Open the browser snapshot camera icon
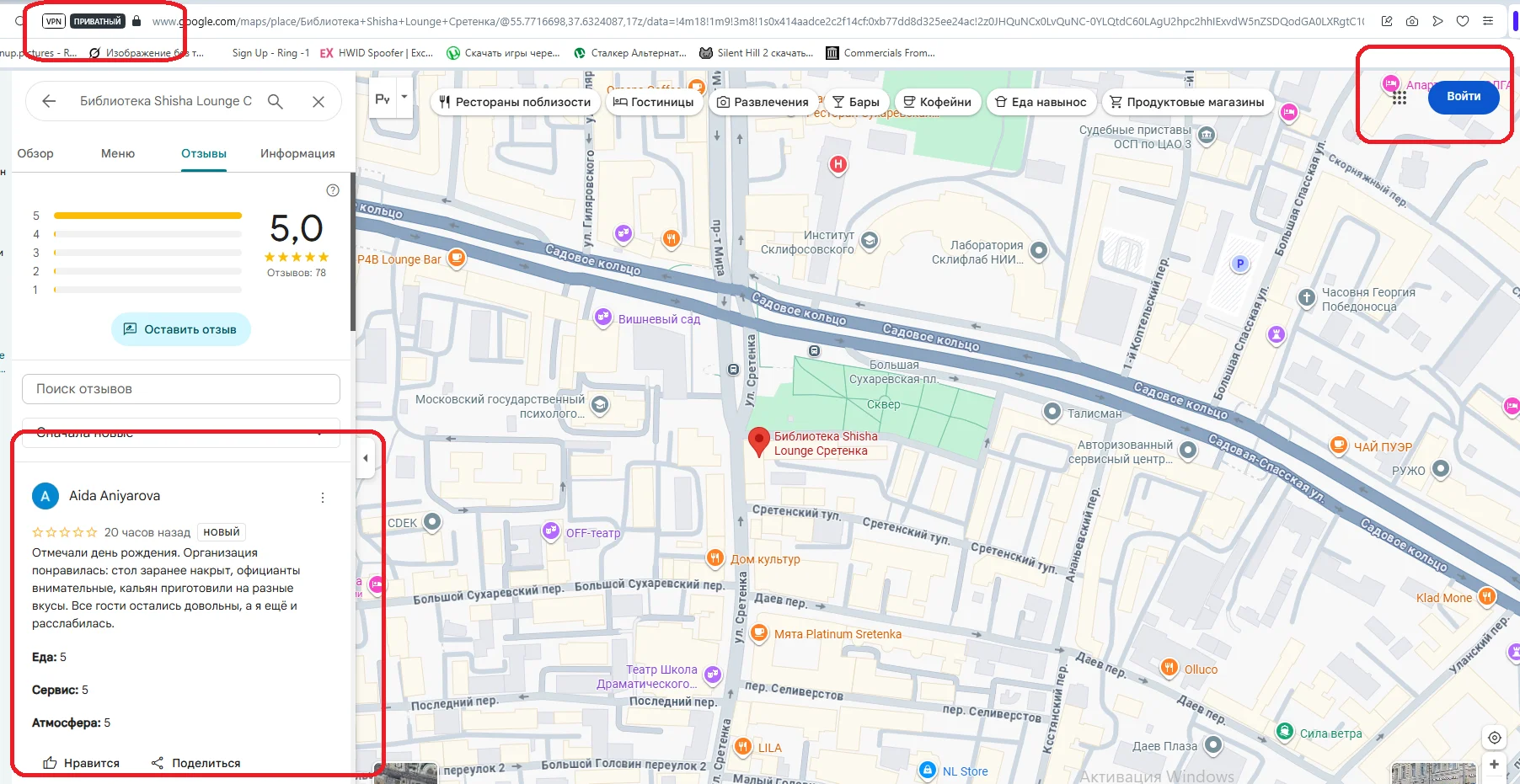 click(1412, 21)
